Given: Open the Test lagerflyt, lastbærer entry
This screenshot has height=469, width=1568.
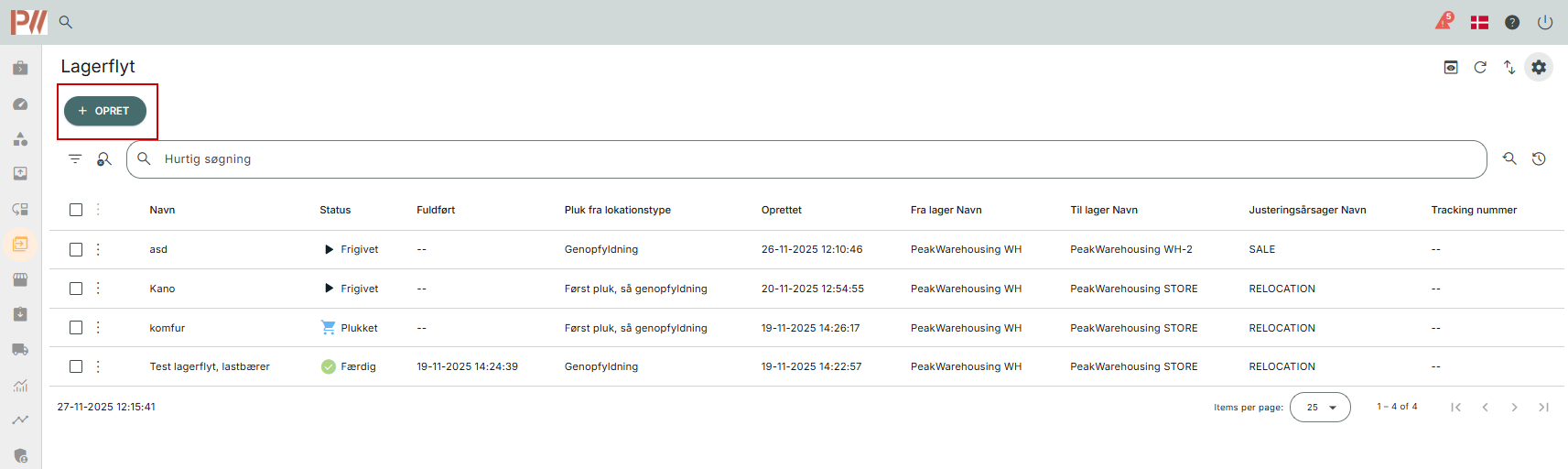Looking at the screenshot, I should click(x=210, y=366).
